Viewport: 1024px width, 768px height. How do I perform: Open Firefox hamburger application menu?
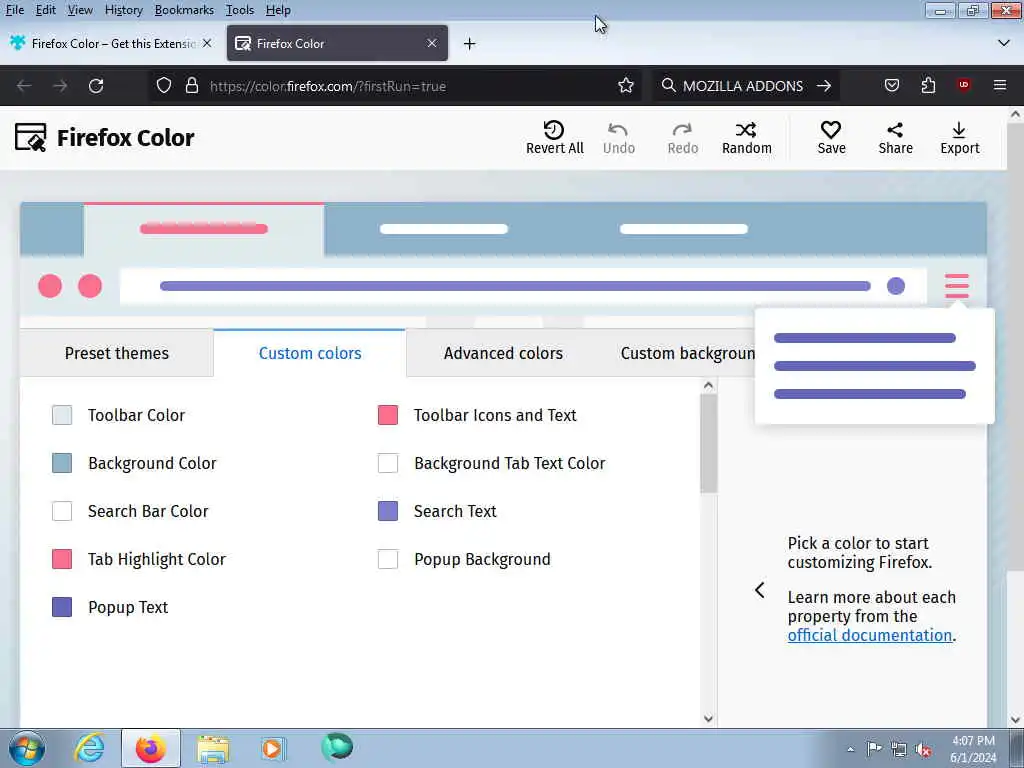coord(1000,86)
